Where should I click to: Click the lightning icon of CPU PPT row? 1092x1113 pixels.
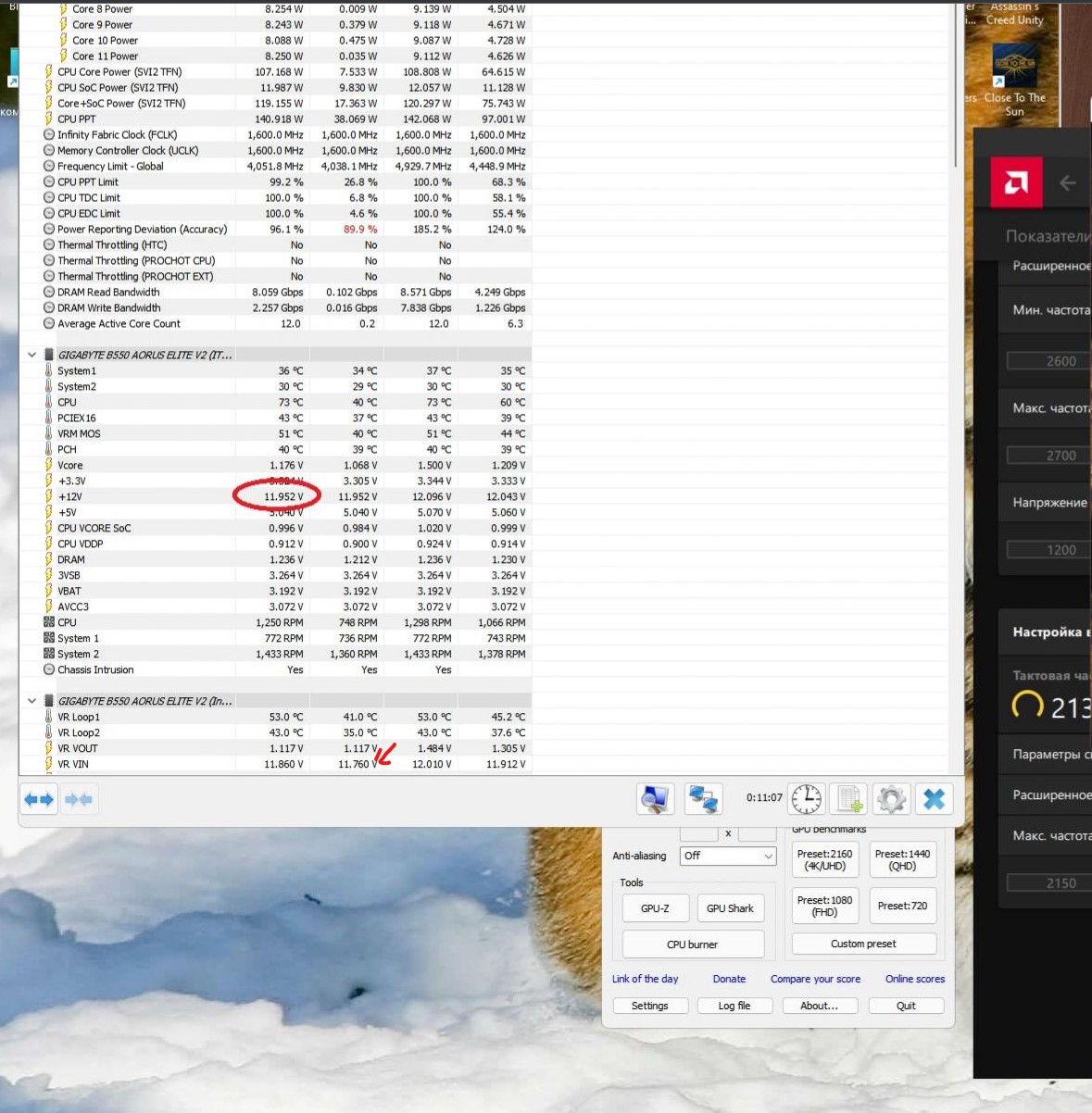(49, 119)
